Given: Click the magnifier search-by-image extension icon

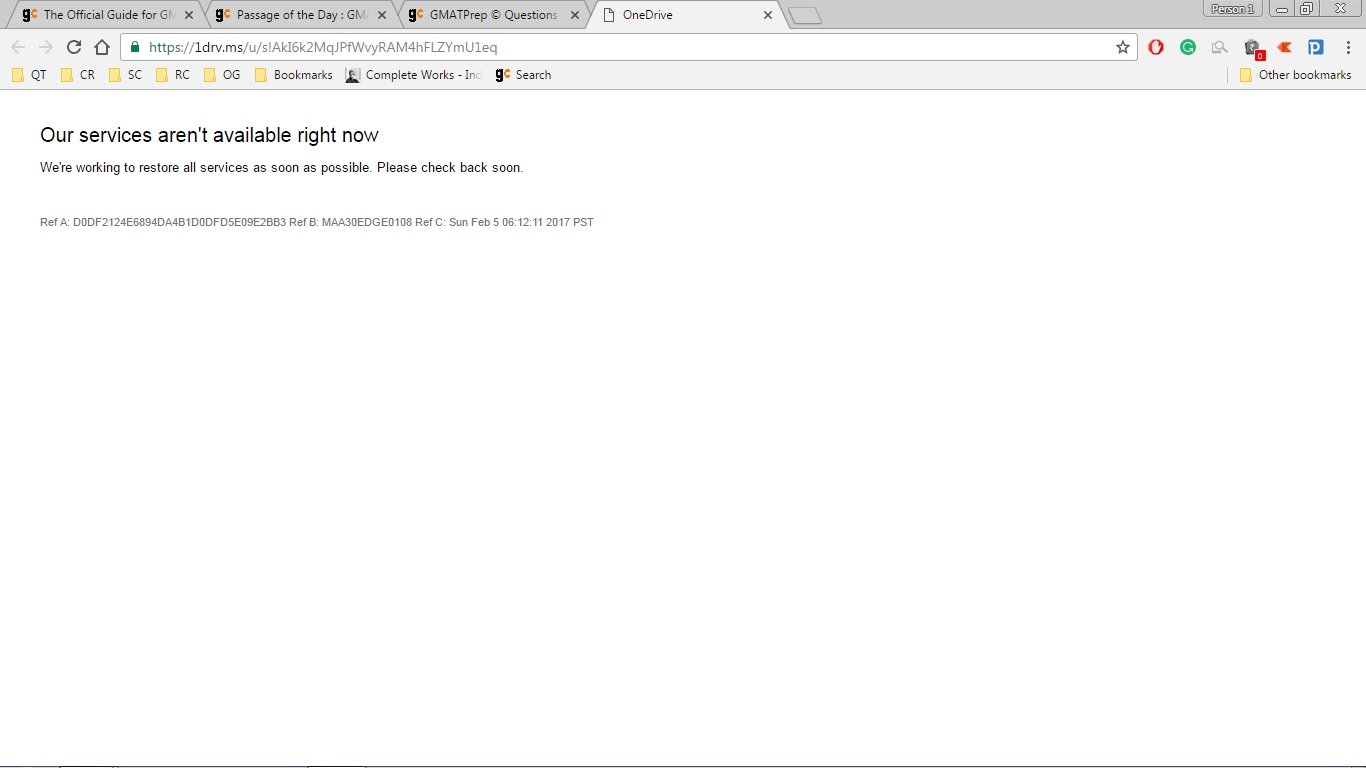Looking at the screenshot, I should pyautogui.click(x=1219, y=47).
